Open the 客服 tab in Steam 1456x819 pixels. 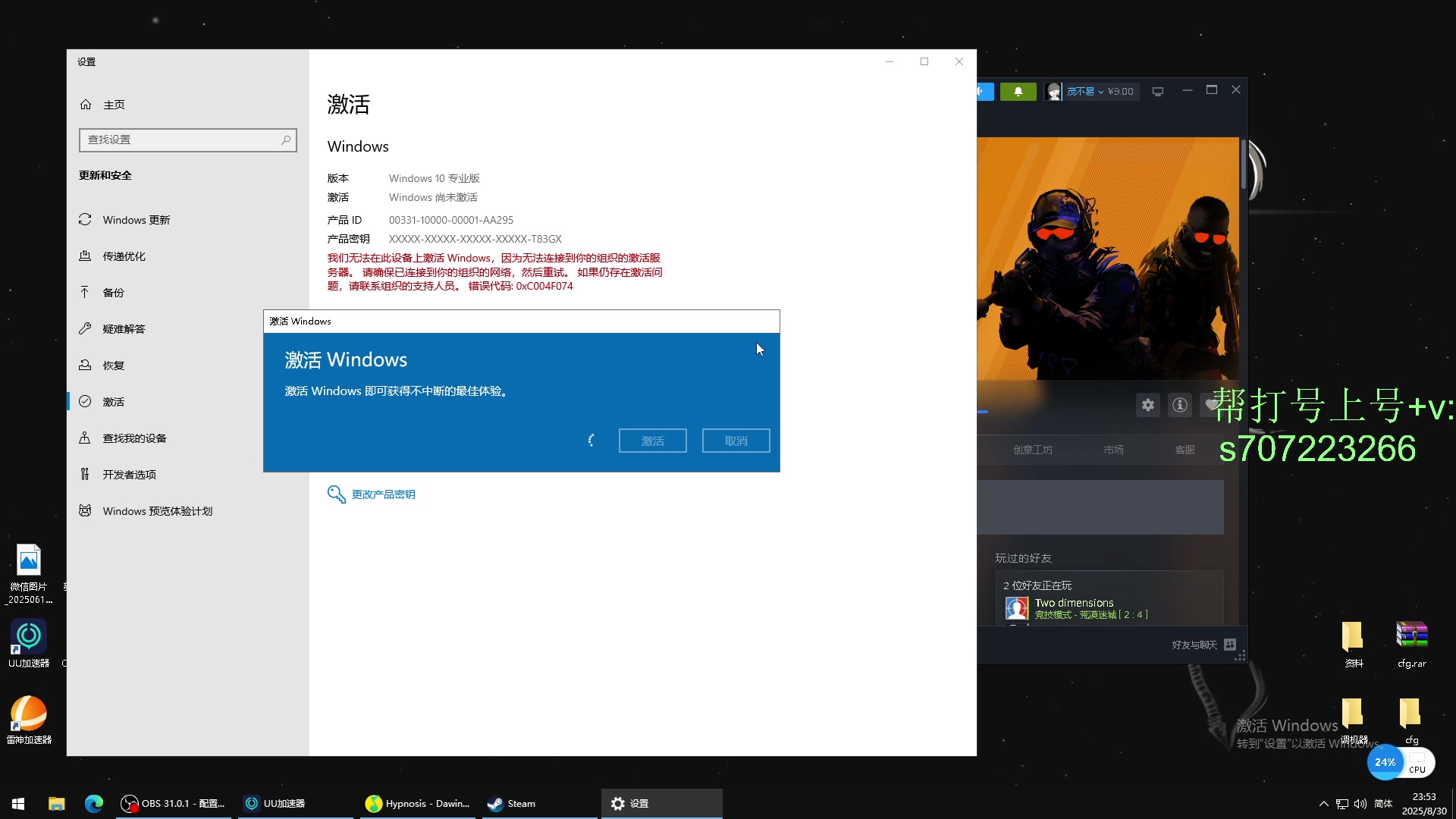coord(1185,450)
